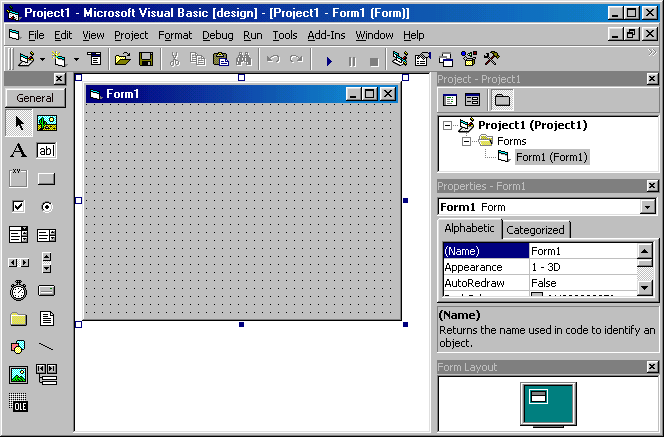Select the Line control tool
664x437 pixels.
click(47, 347)
